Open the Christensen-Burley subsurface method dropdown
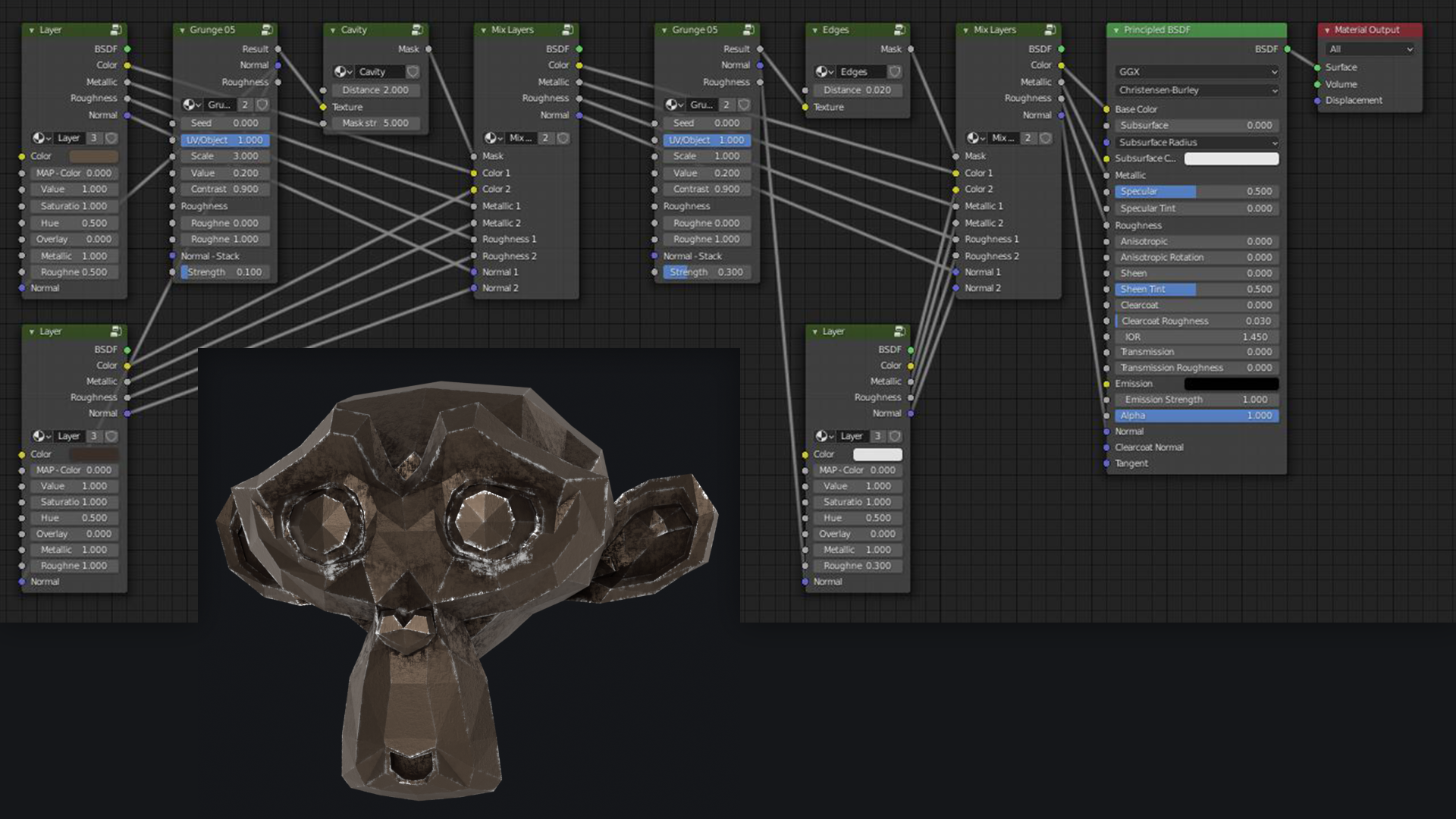The image size is (1456, 819). click(x=1197, y=90)
